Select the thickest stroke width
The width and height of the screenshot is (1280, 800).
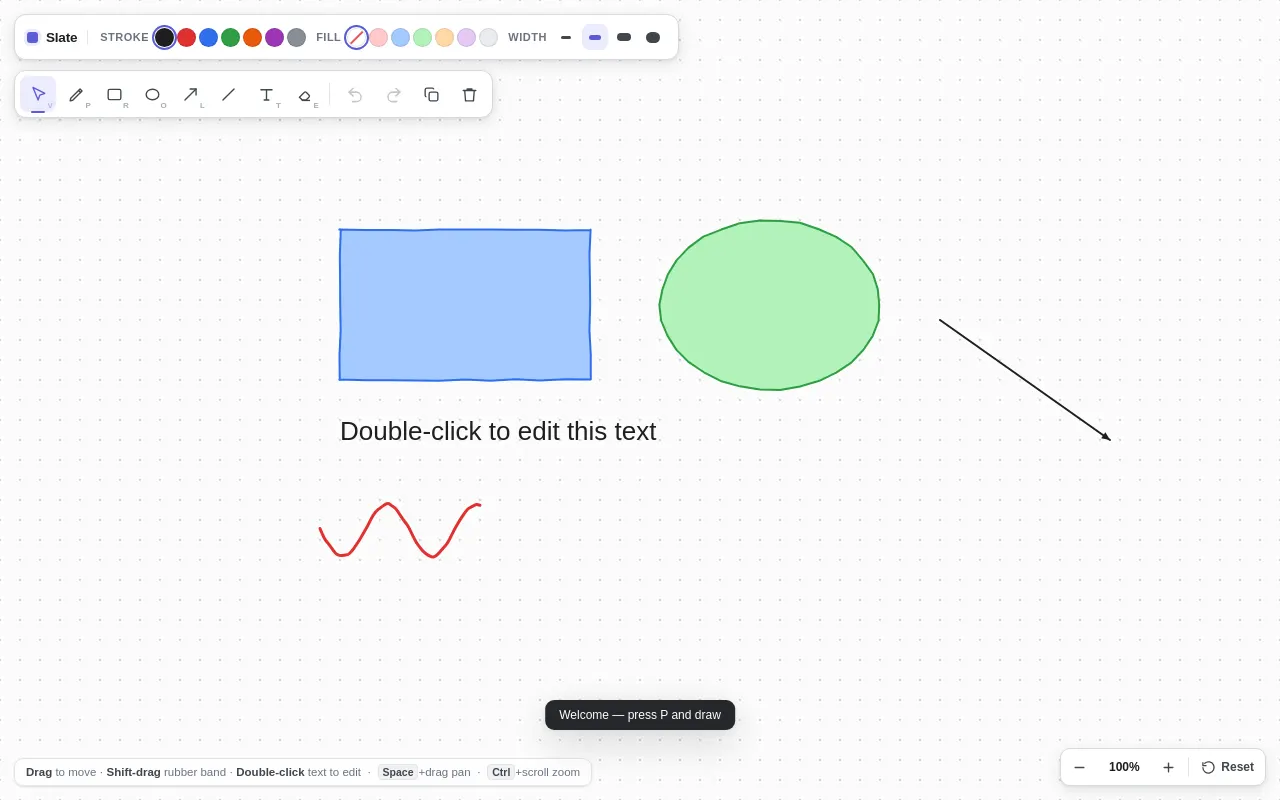pyautogui.click(x=653, y=37)
